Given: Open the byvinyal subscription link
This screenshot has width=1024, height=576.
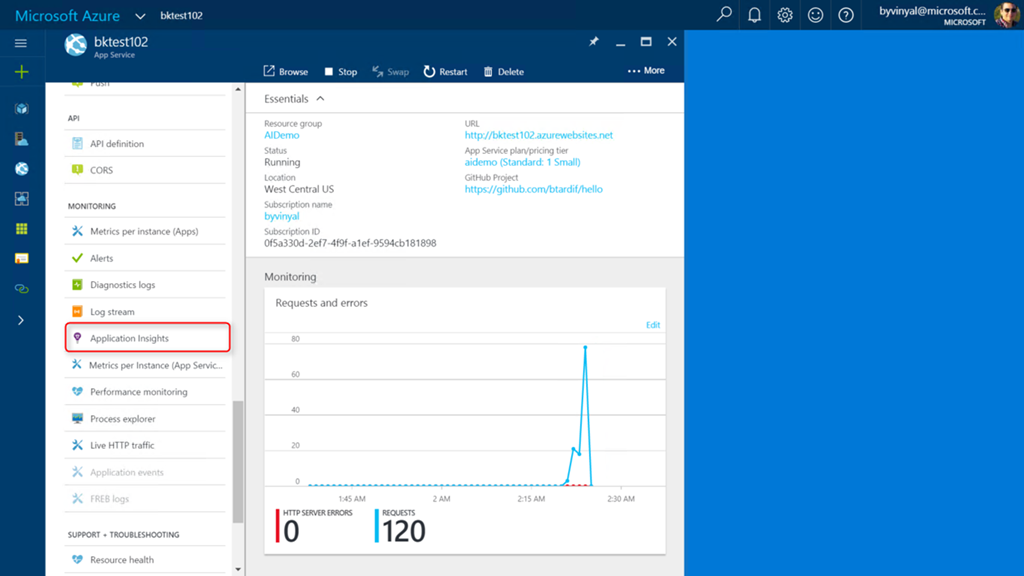Looking at the screenshot, I should pyautogui.click(x=281, y=216).
